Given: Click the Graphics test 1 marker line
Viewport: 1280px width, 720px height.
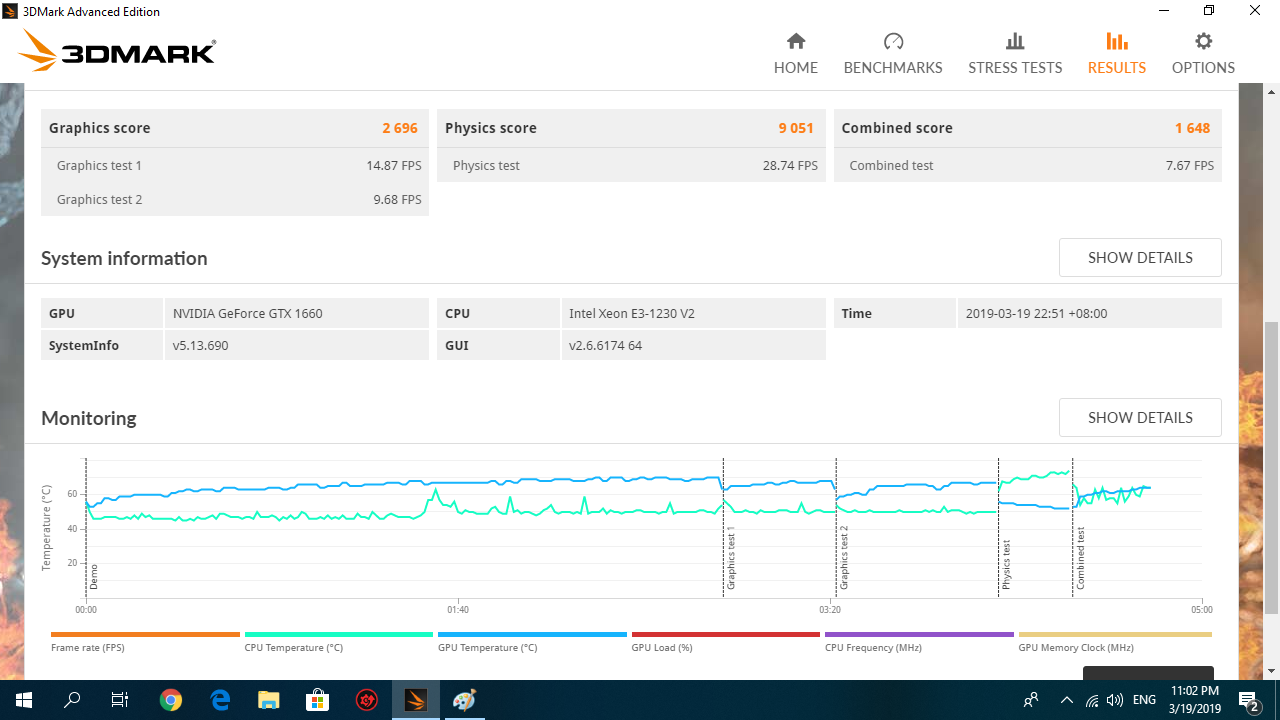Looking at the screenshot, I should point(723,527).
